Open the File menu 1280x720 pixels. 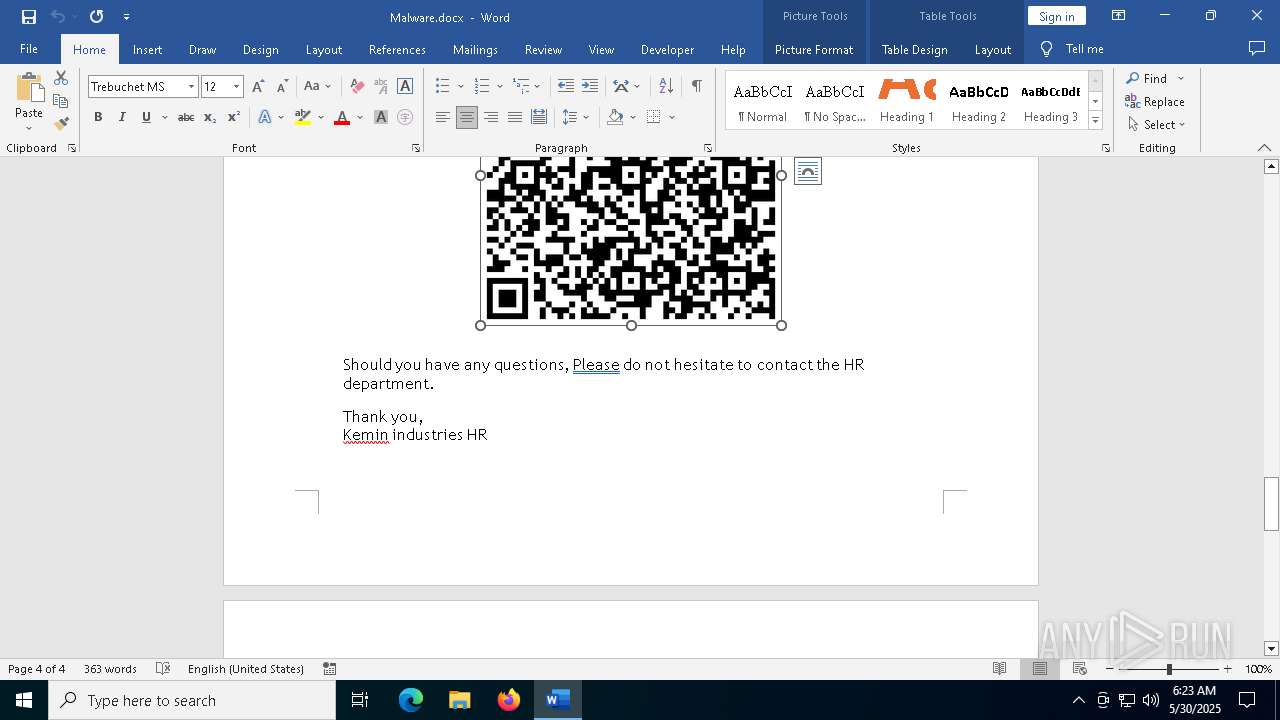point(29,49)
